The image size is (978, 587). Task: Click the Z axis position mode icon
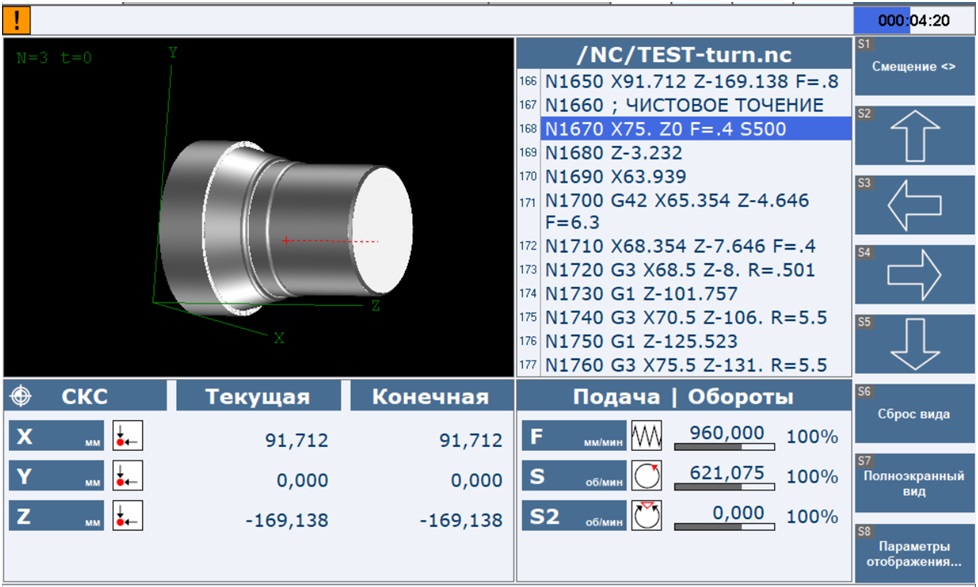coord(128,516)
